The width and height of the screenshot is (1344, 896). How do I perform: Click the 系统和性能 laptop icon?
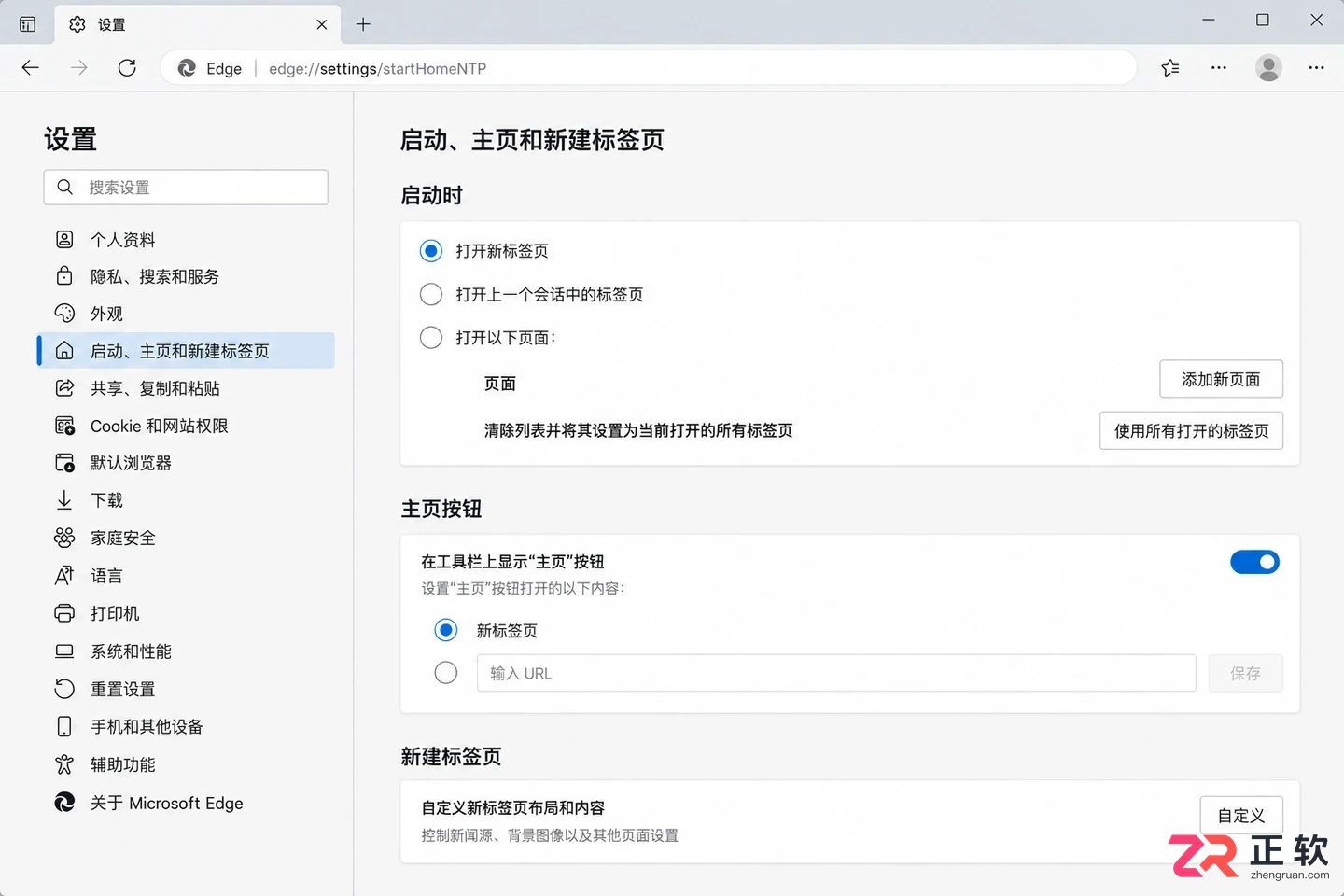point(64,651)
